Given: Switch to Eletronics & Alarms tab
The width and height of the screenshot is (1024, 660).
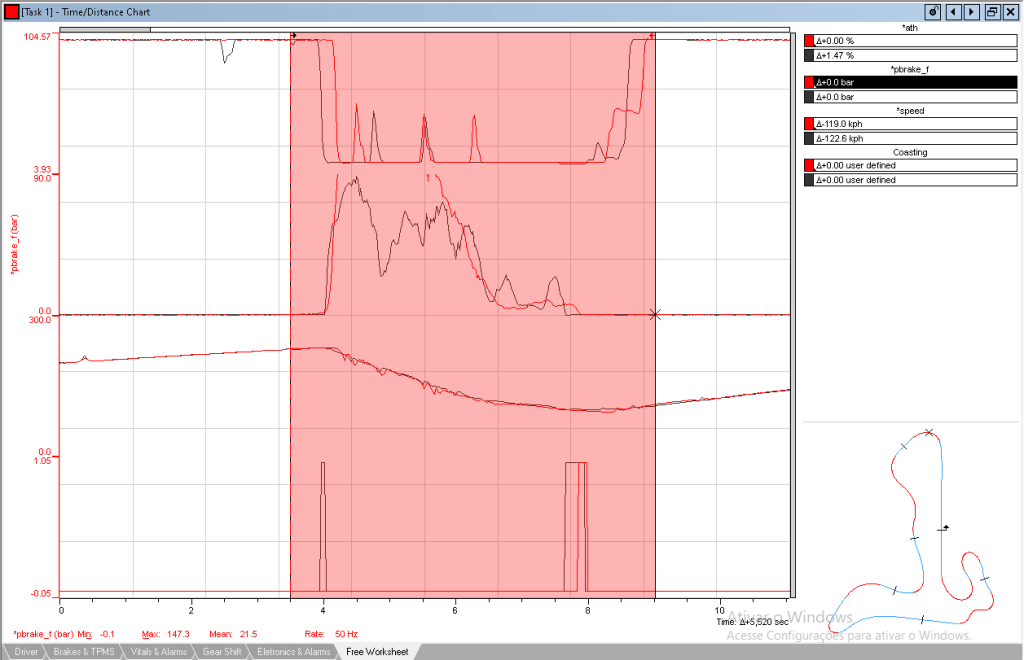Looking at the screenshot, I should click(293, 652).
